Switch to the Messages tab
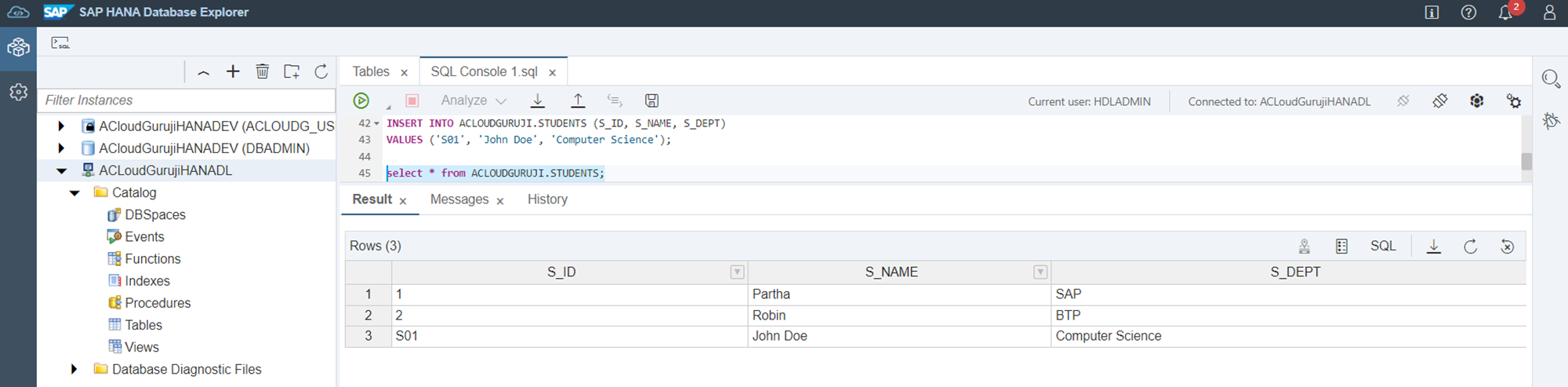Viewport: 1568px width, 387px height. click(459, 199)
